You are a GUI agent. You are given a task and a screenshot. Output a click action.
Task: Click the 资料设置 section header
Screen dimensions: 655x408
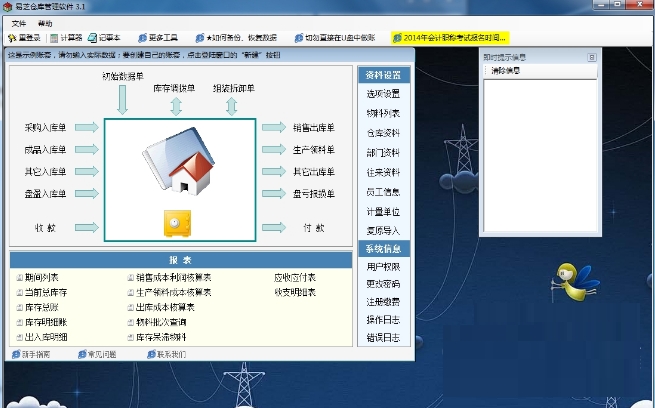(x=384, y=75)
